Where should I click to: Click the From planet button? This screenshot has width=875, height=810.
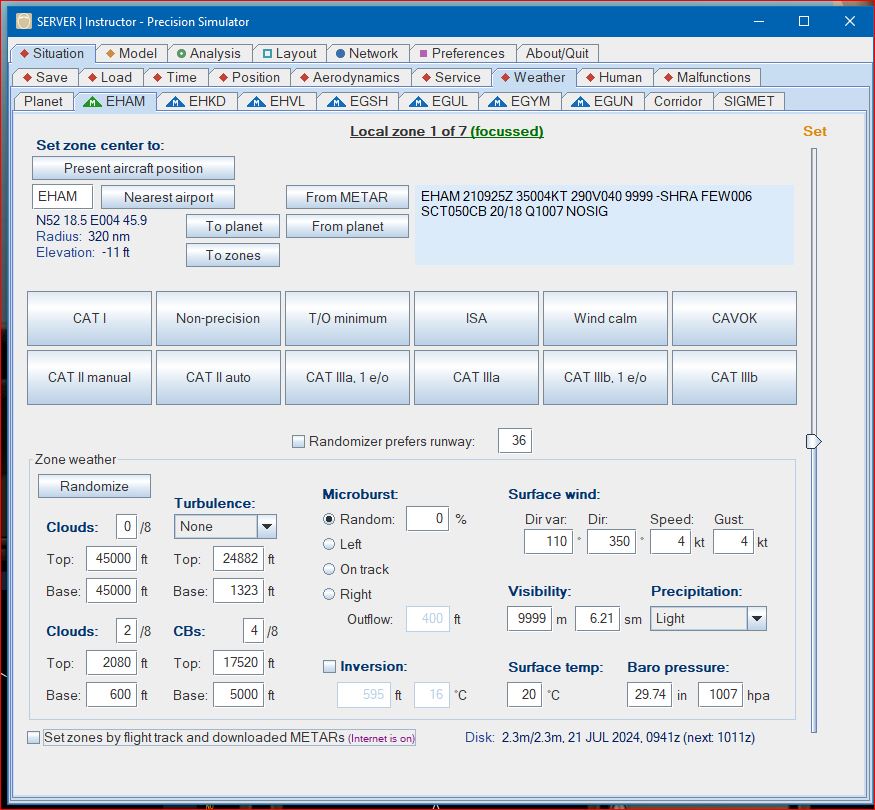pos(347,226)
